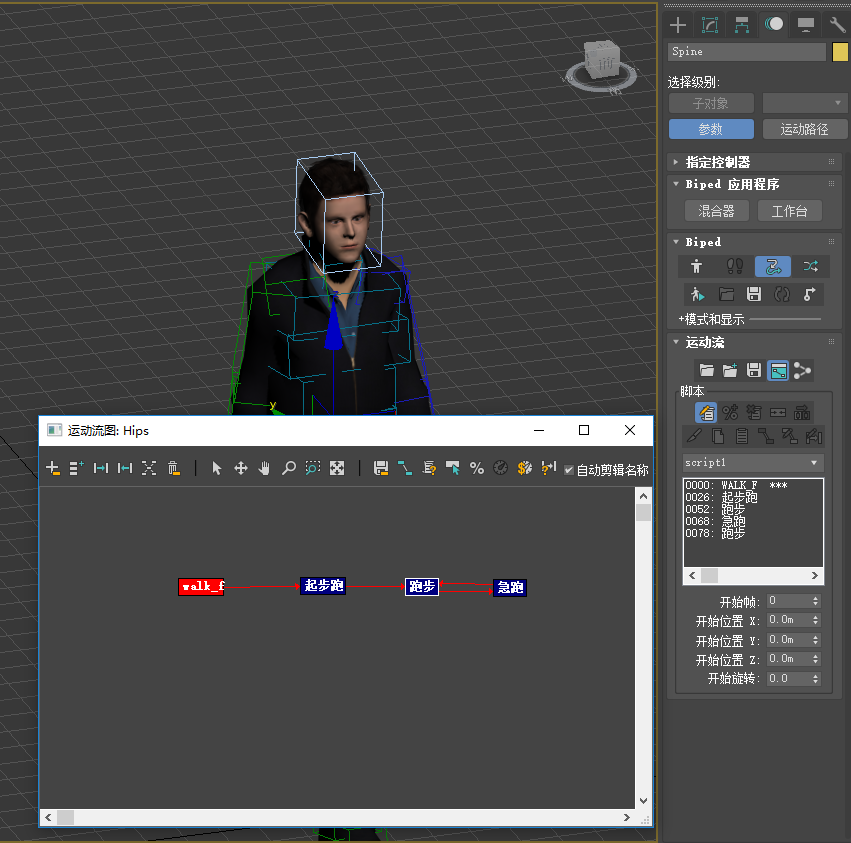The width and height of the screenshot is (851, 843).
Task: Expand the 指定控制器 rollout
Action: 755,162
